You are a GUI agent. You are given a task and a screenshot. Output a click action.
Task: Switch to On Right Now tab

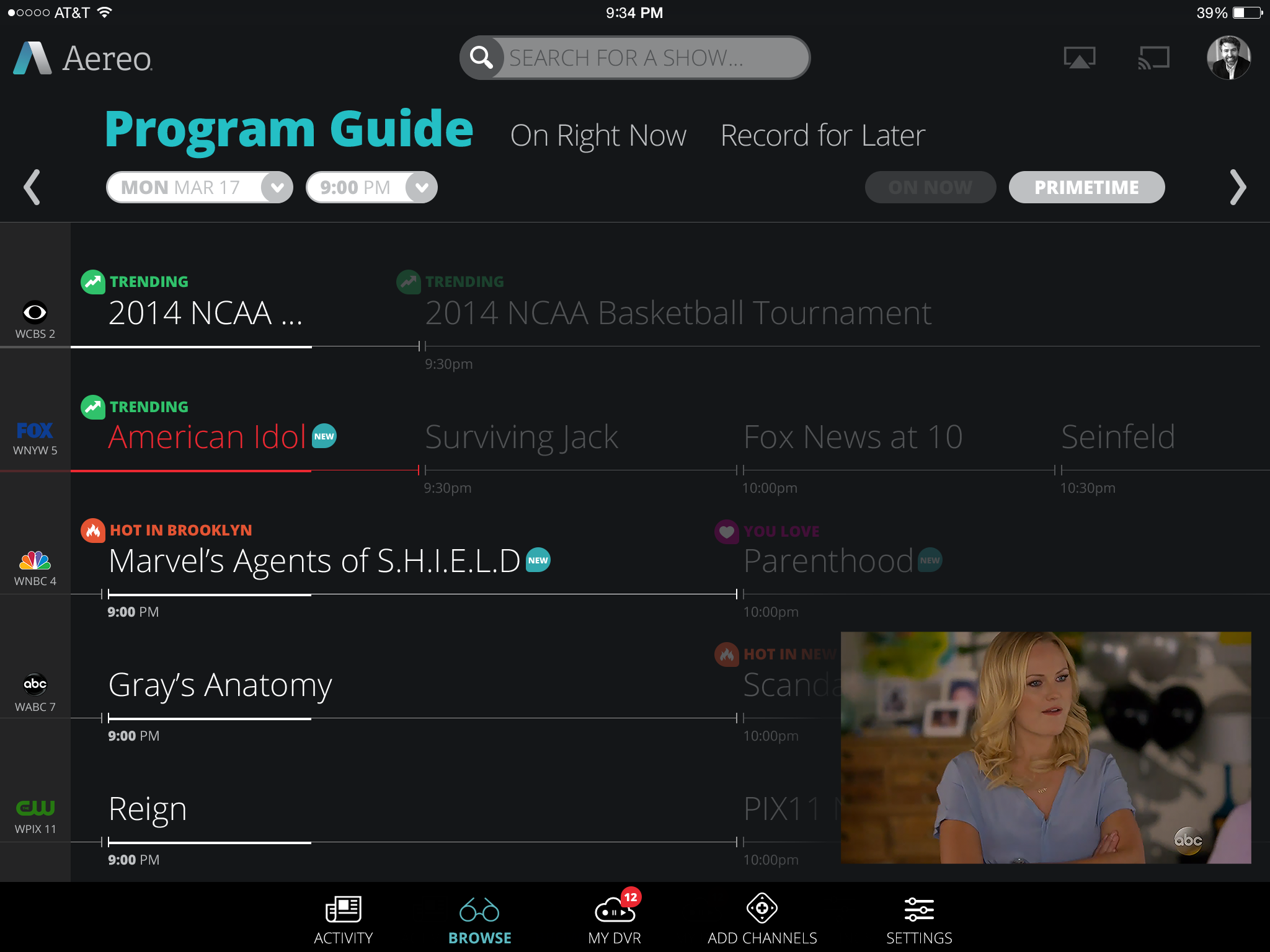pos(598,135)
